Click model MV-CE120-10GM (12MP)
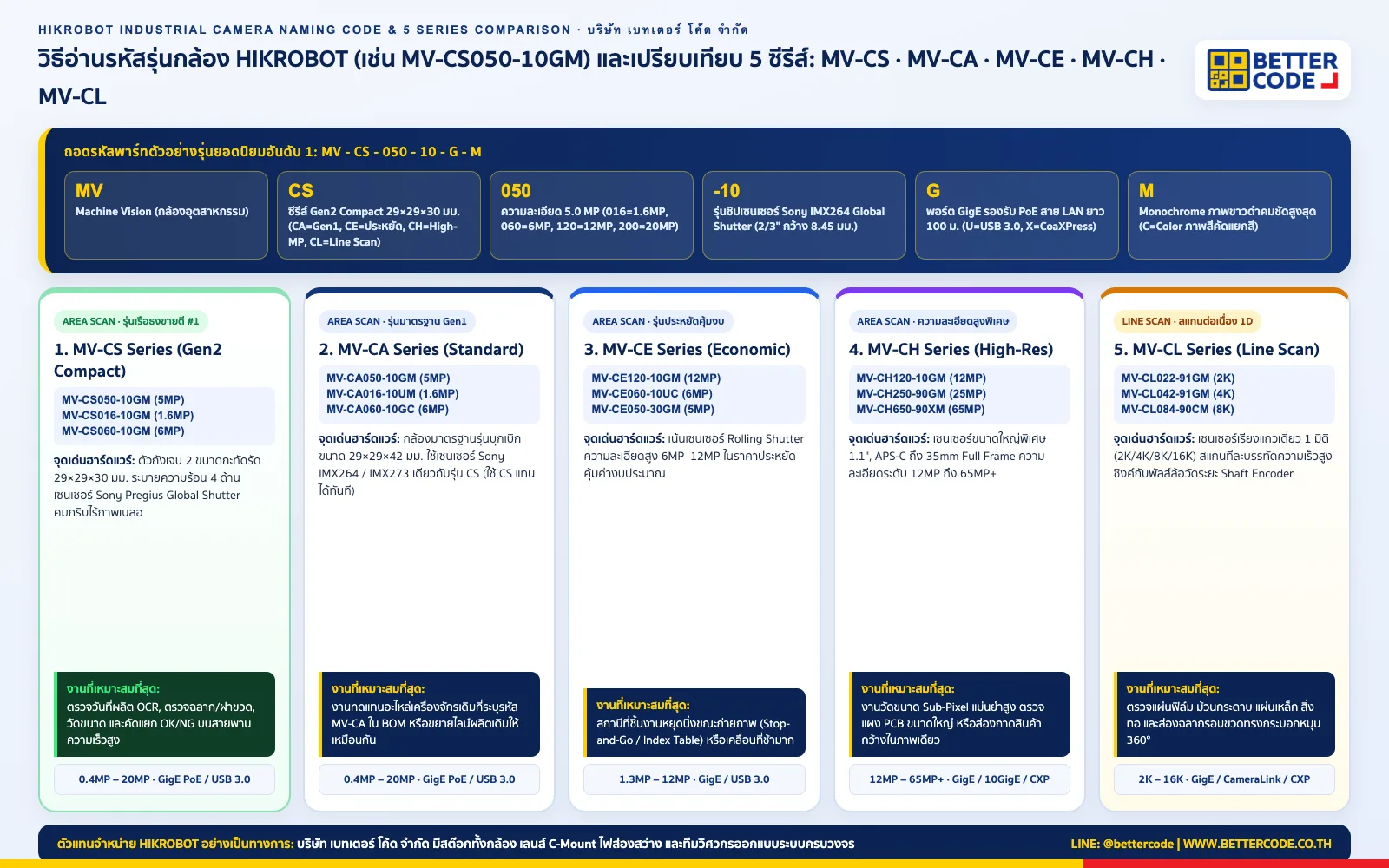 (x=656, y=378)
